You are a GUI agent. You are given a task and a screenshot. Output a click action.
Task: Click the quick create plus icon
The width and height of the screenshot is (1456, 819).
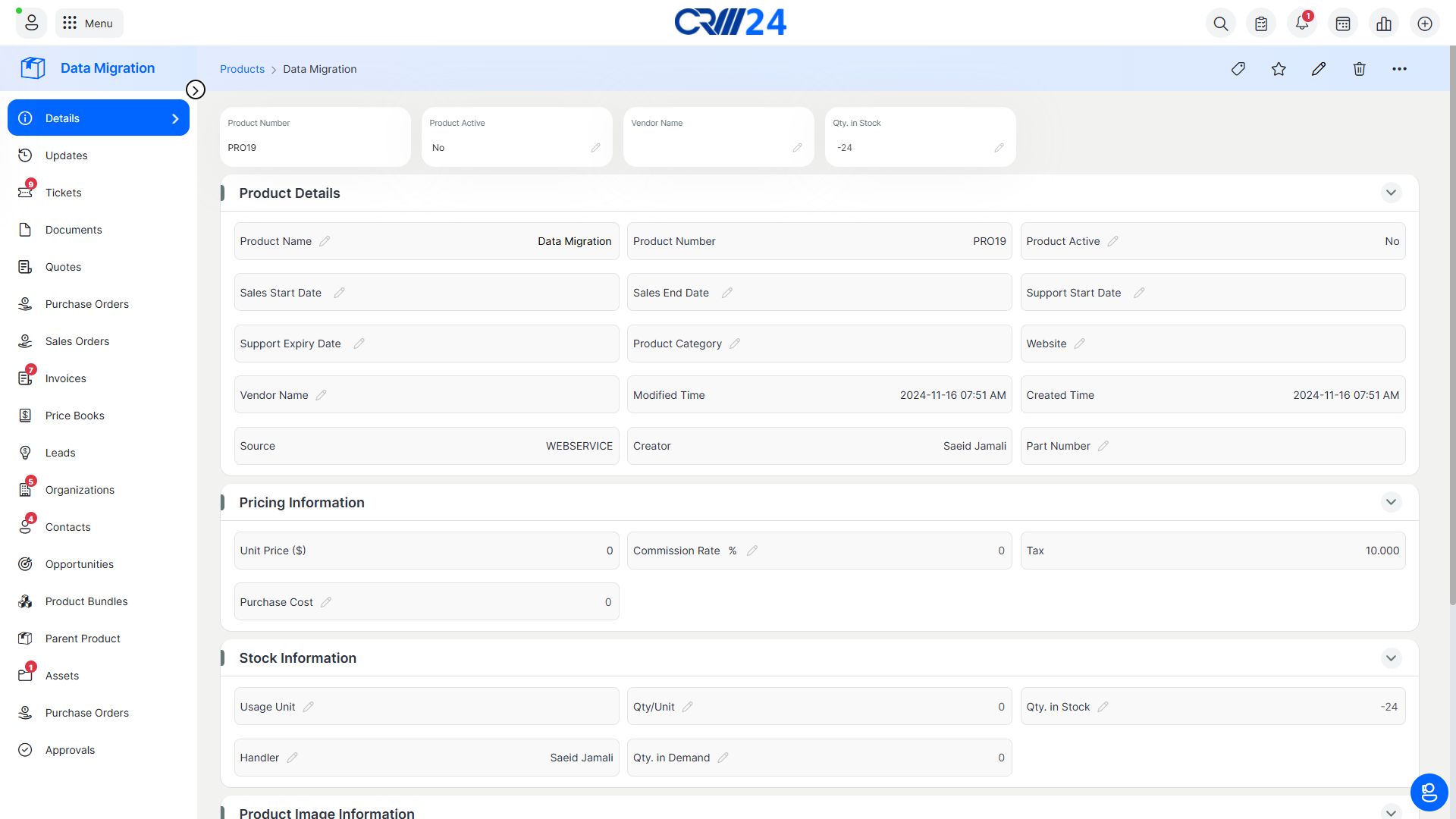(x=1425, y=24)
